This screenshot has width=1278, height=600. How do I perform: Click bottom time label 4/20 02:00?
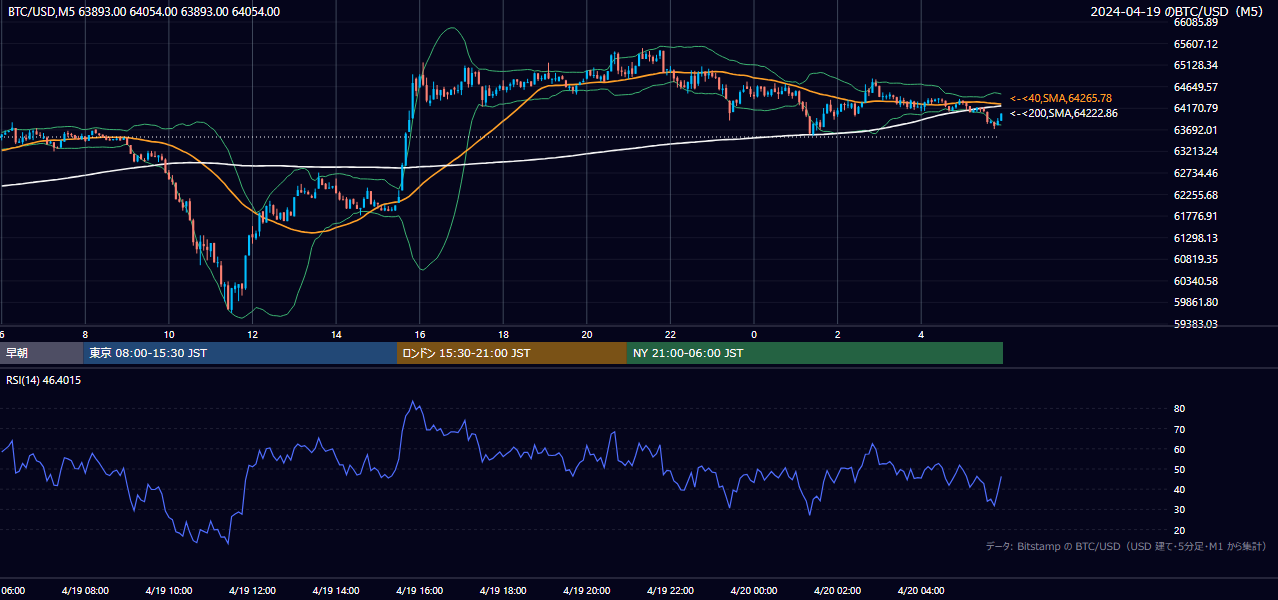[x=837, y=591]
